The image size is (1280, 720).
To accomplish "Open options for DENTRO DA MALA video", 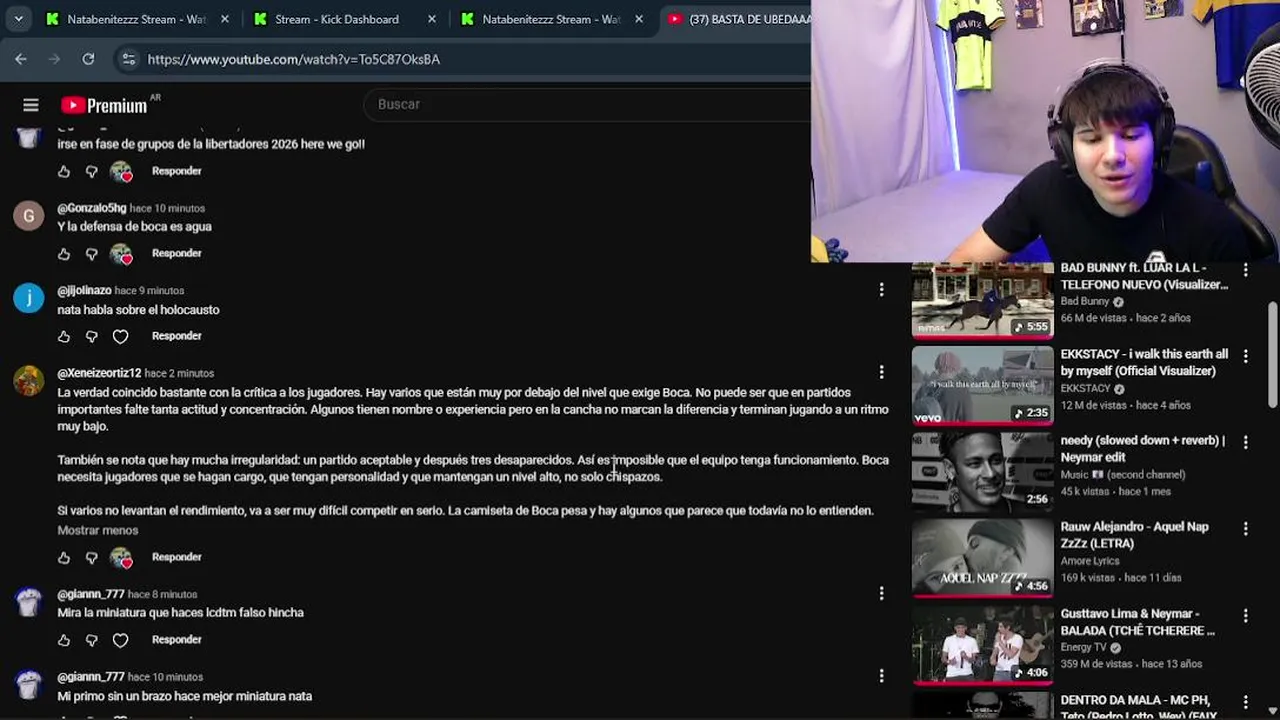I will pos(1245,700).
